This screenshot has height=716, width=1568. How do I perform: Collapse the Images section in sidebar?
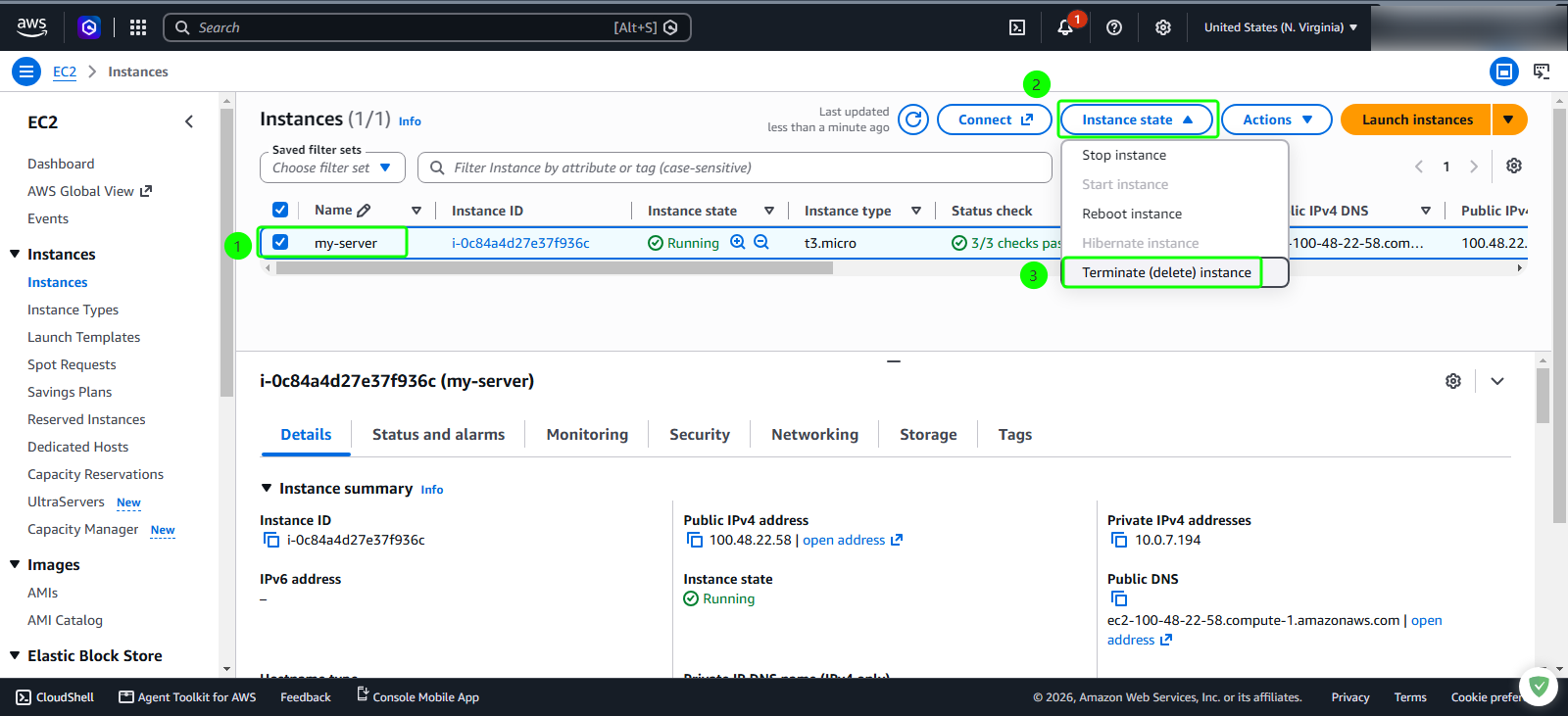pyautogui.click(x=15, y=564)
